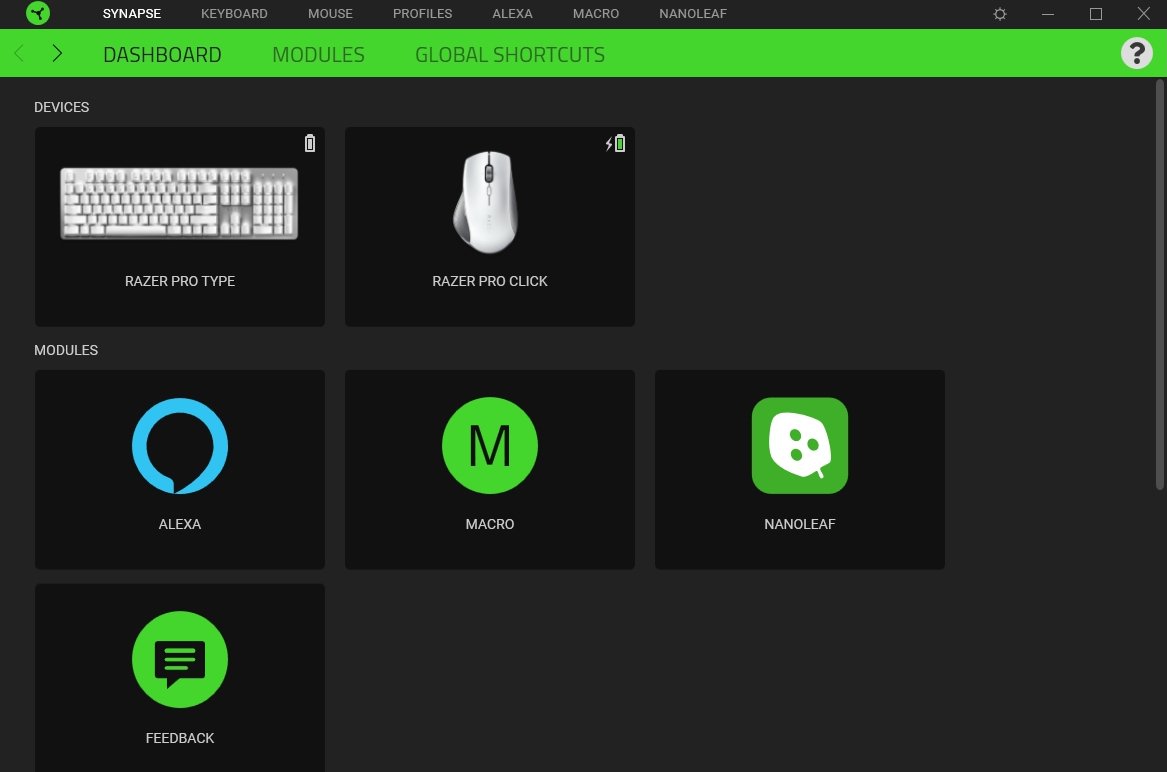1167x772 pixels.
Task: Go forward with the right arrow
Action: (x=57, y=53)
